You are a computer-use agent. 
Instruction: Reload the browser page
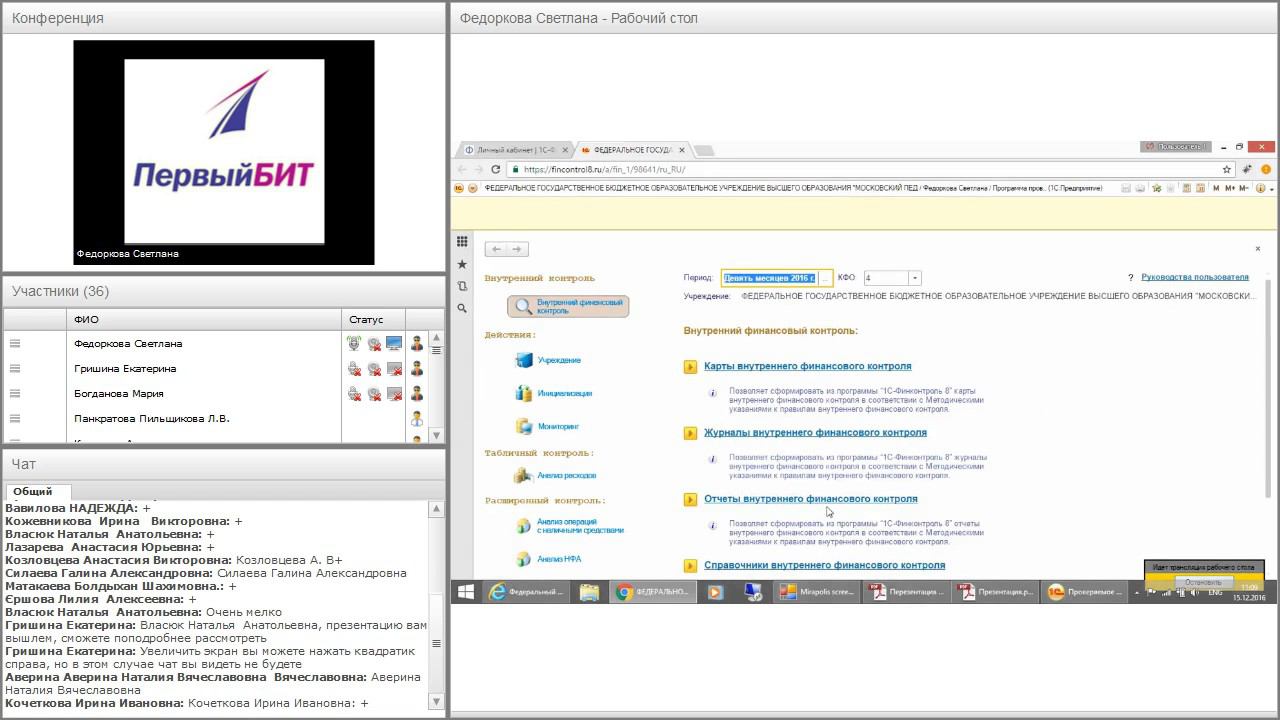tap(495, 169)
